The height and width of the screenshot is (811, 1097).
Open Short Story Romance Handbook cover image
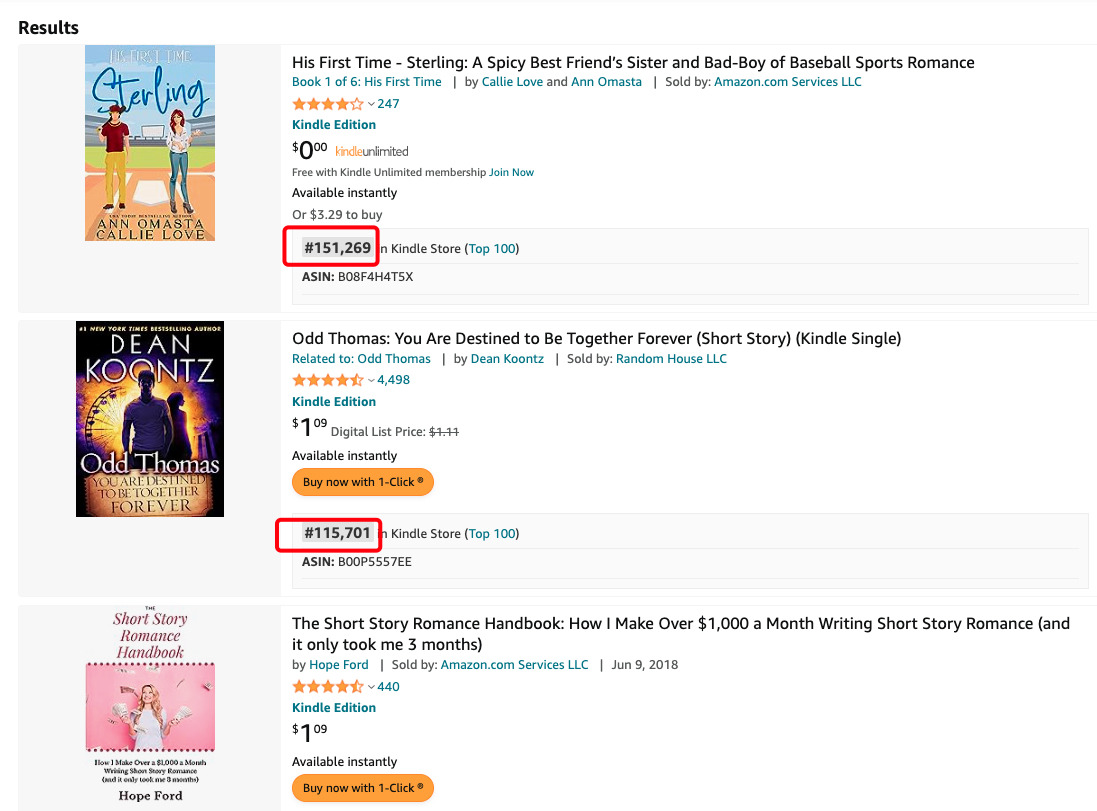point(150,705)
